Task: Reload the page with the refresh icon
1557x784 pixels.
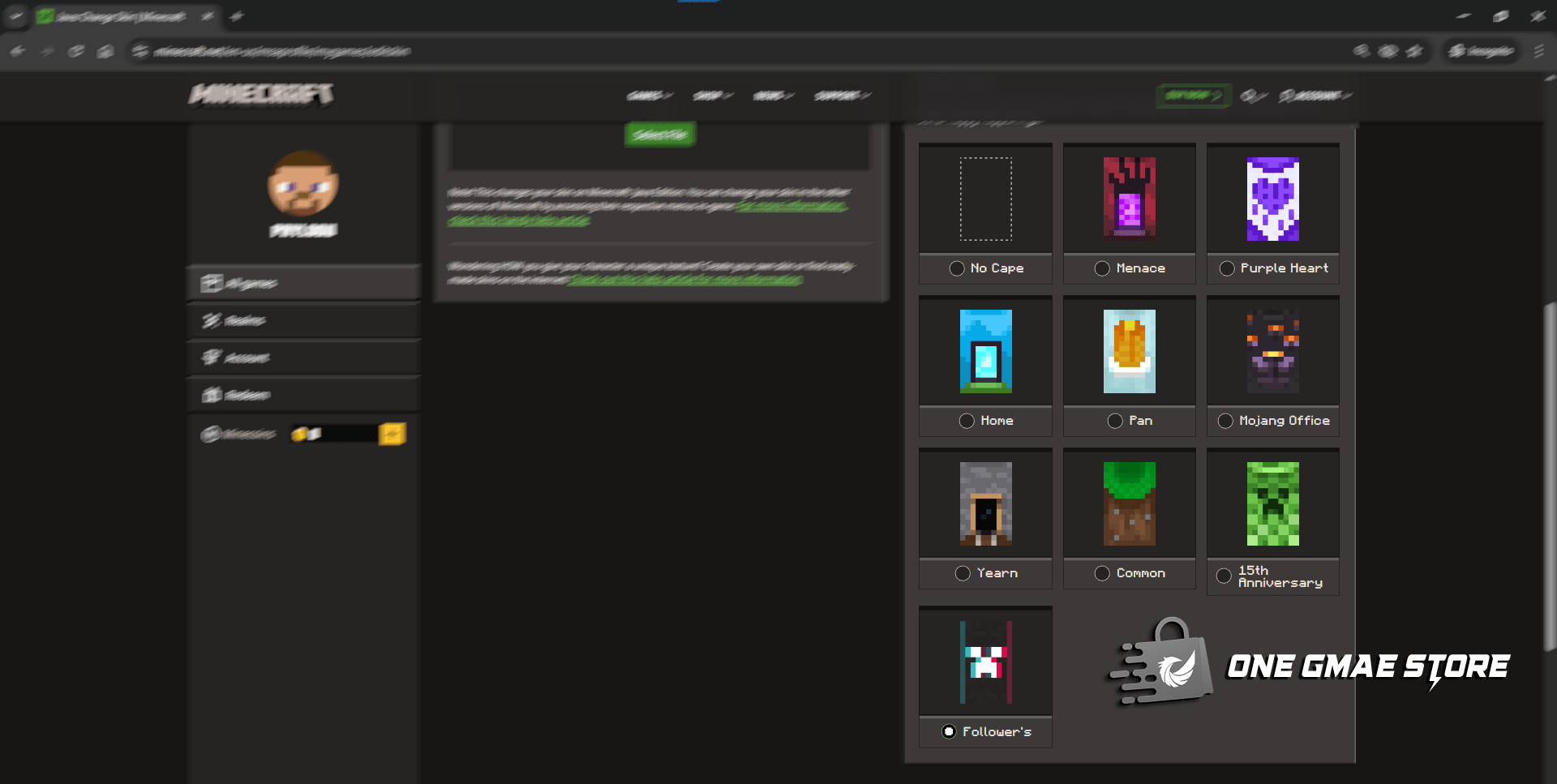Action: tap(76, 51)
